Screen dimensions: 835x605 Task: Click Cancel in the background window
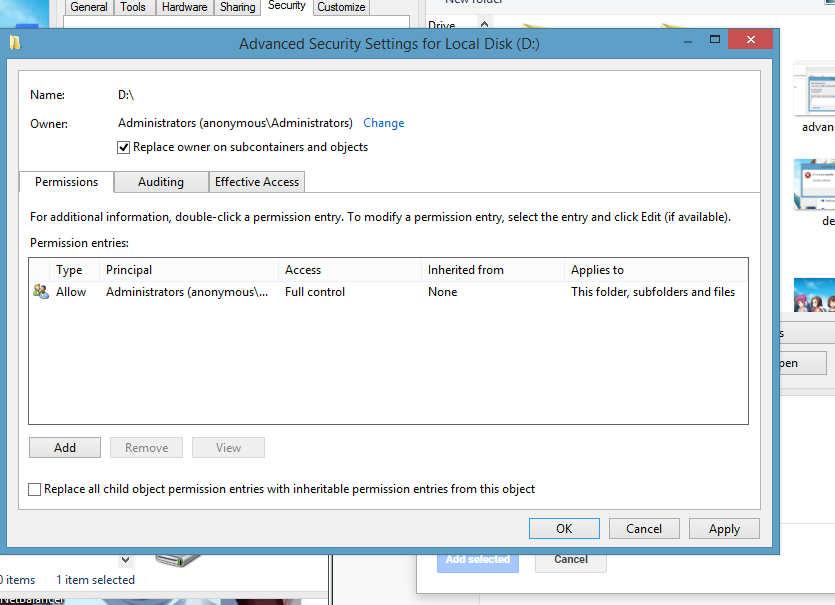coord(571,560)
